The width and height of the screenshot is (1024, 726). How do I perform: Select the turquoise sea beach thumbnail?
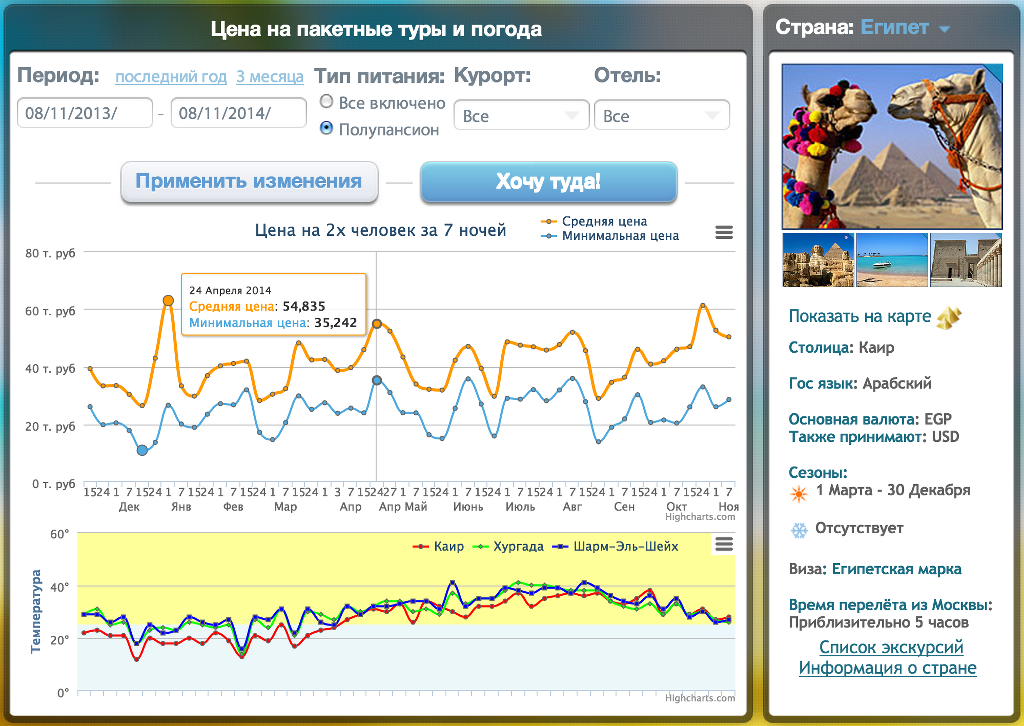pos(891,260)
